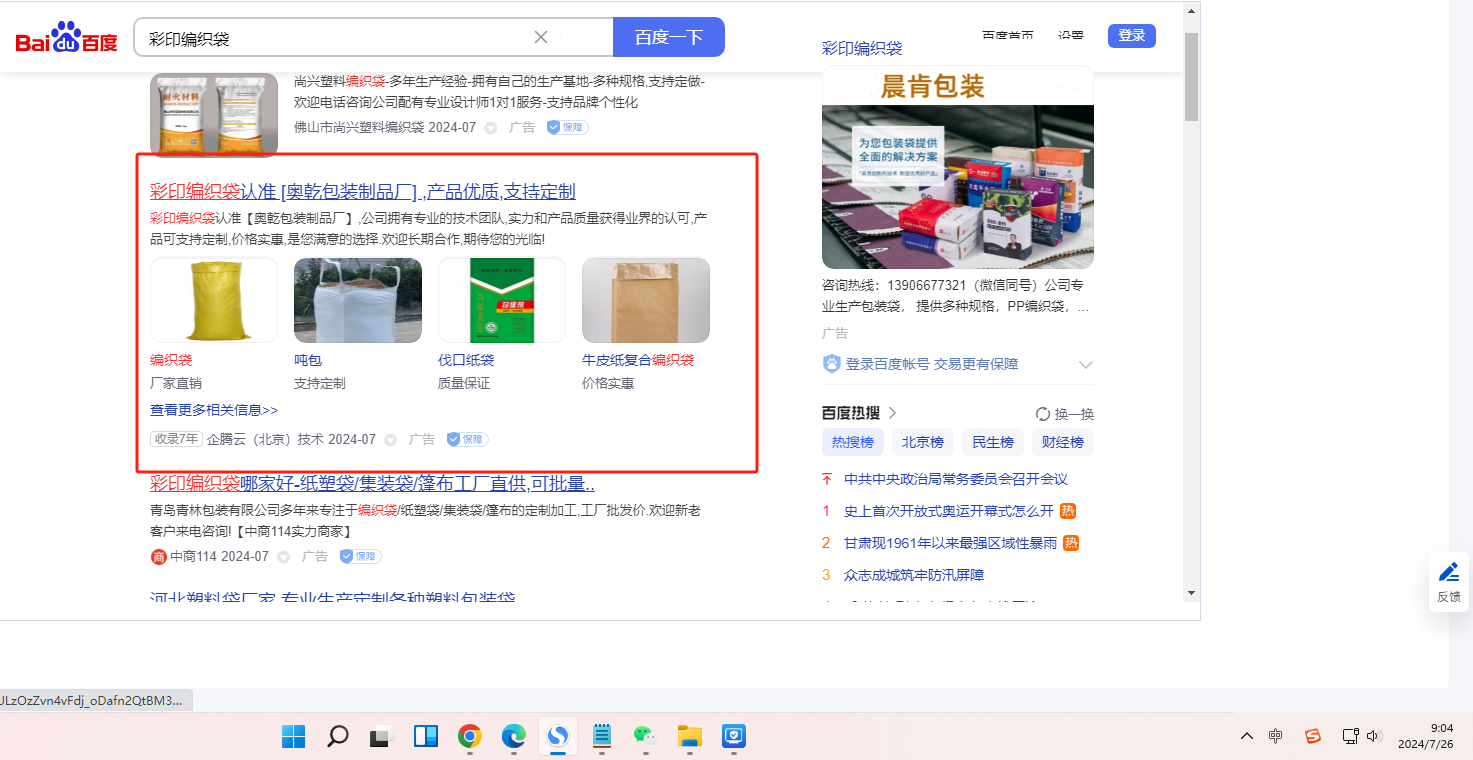Click the volume speaker icon
Screen dimensions: 1473x760
pyautogui.click(x=1373, y=736)
